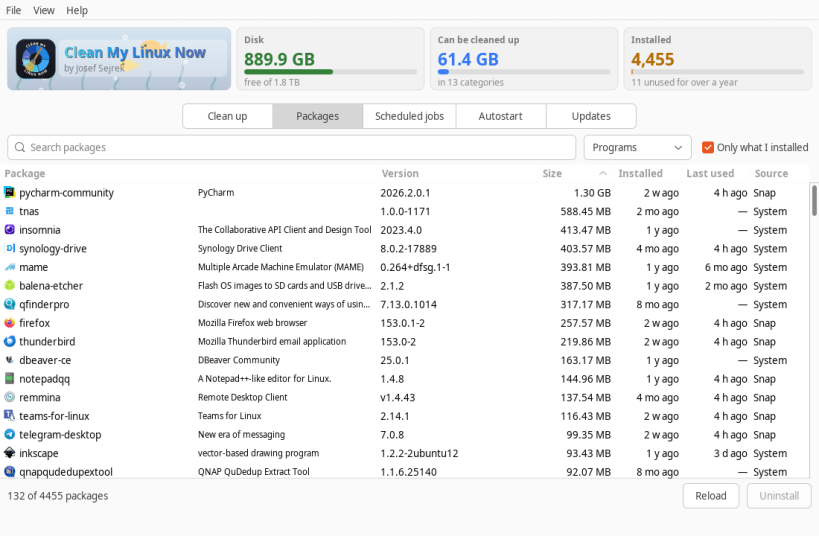Screen dimensions: 819x536
Task: Click the synology-drive package icon
Action: tap(9, 249)
